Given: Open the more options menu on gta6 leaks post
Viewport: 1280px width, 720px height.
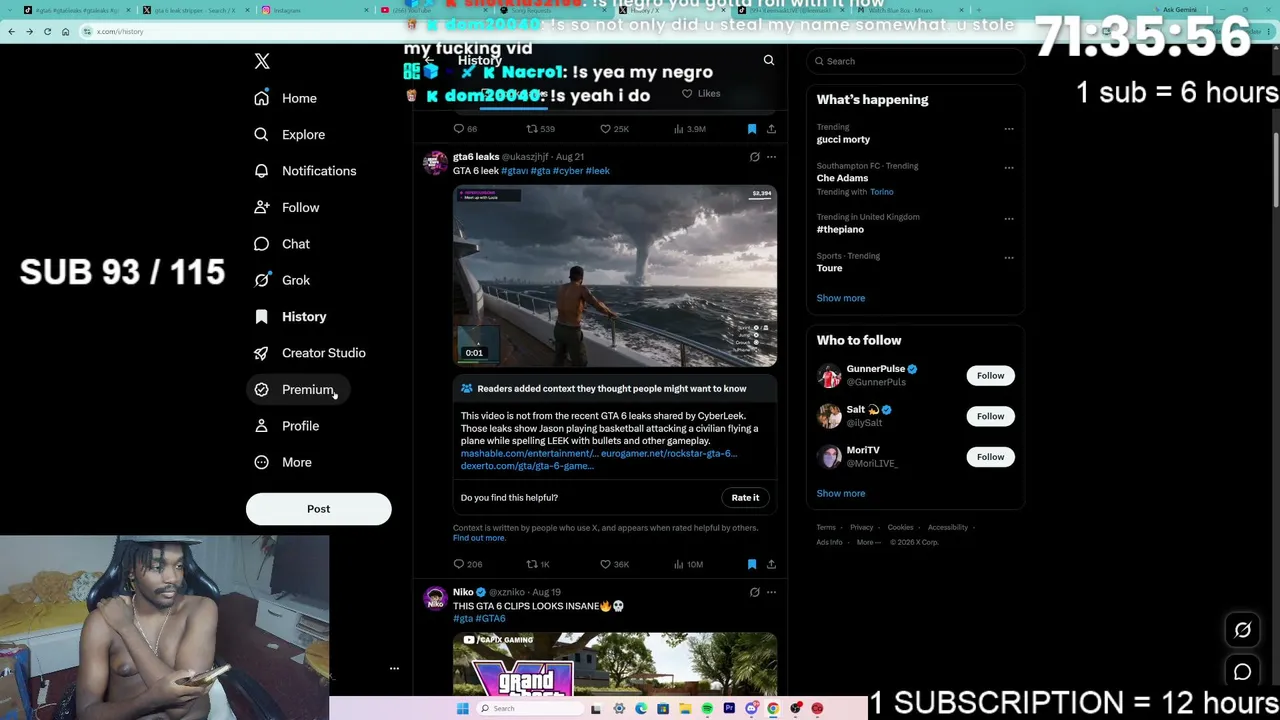Looking at the screenshot, I should coord(771,157).
